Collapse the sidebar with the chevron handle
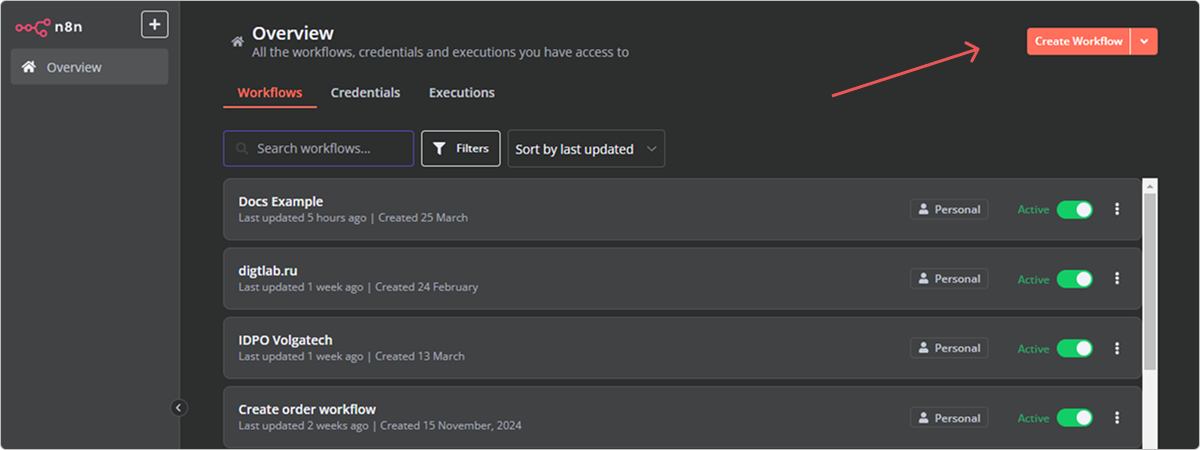 pyautogui.click(x=179, y=407)
